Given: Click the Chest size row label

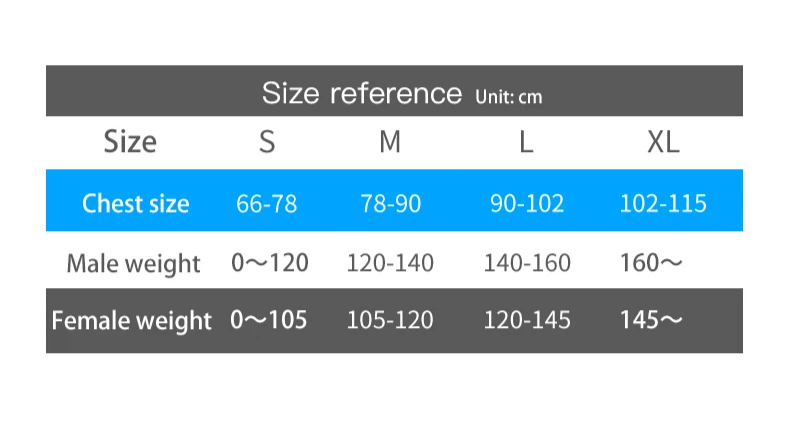Looking at the screenshot, I should [136, 204].
